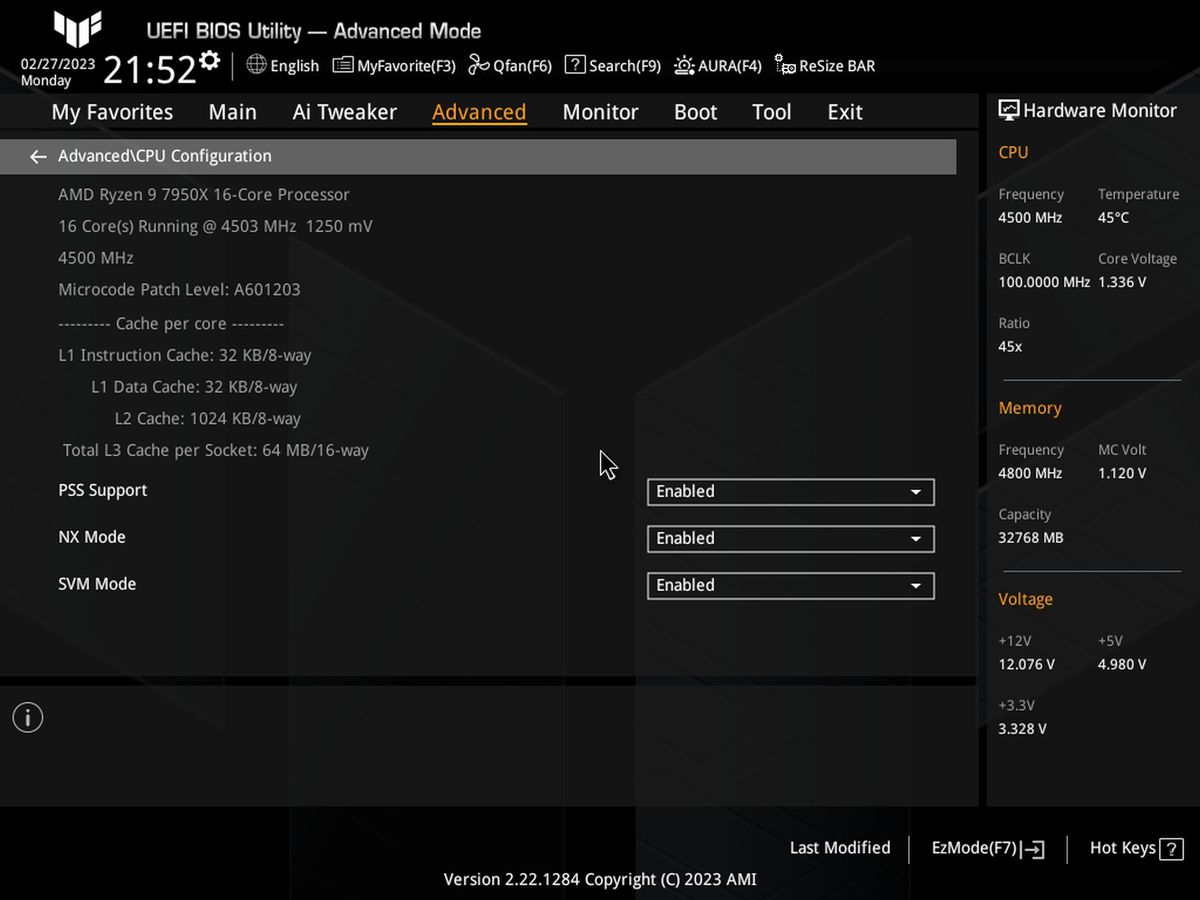Viewport: 1200px width, 900px height.
Task: Click the +5V voltage value 4.980 V
Action: [1122, 664]
